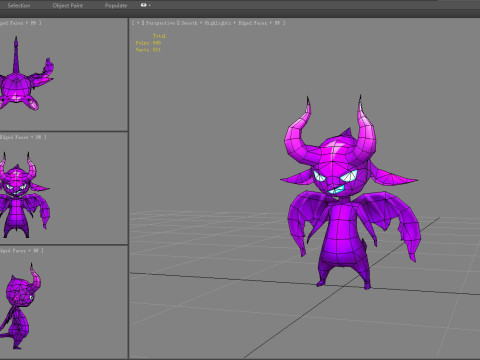The width and height of the screenshot is (480, 360).
Task: Activate the bottom-left side view viewport
Action: pos(63,302)
